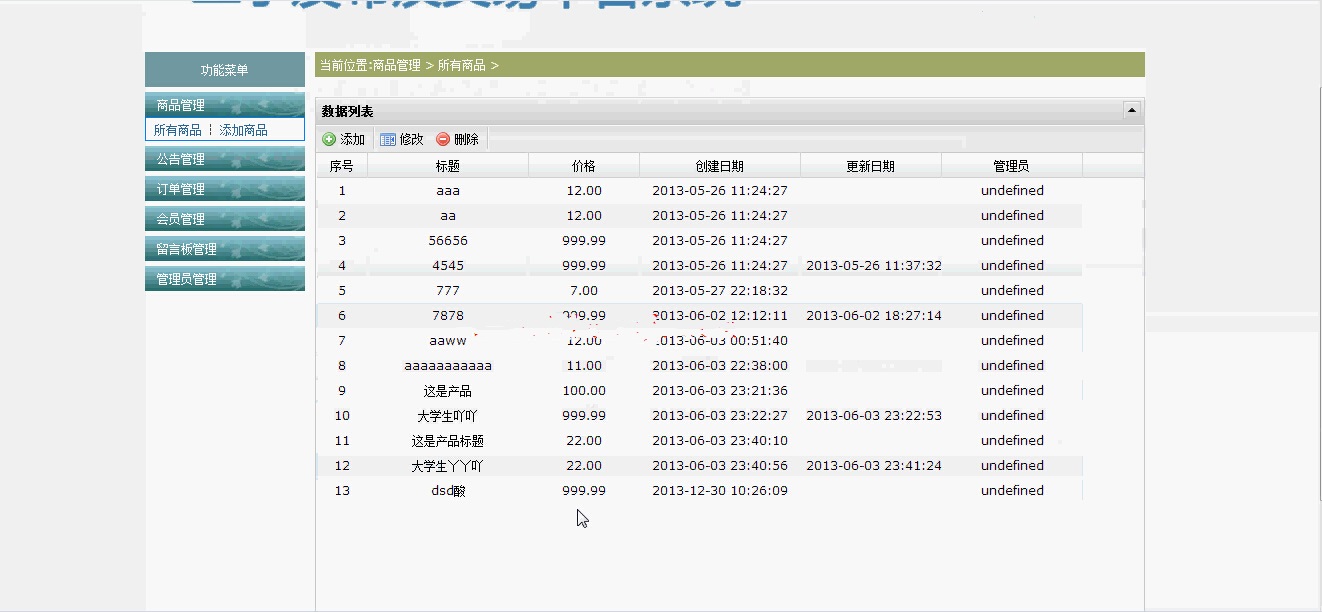1322x612 pixels.
Task: Click the red Delete (删除) icon
Action: coord(443,140)
